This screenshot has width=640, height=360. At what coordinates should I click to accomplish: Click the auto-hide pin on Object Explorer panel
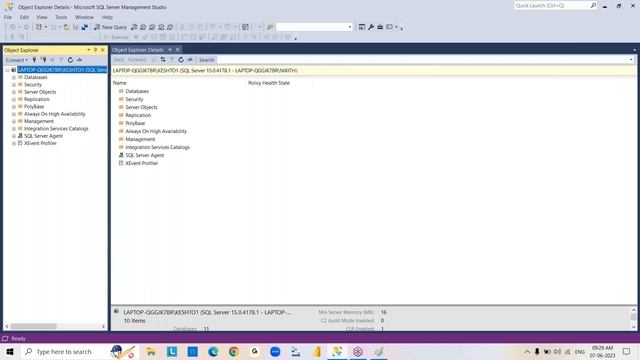pyautogui.click(x=96, y=50)
